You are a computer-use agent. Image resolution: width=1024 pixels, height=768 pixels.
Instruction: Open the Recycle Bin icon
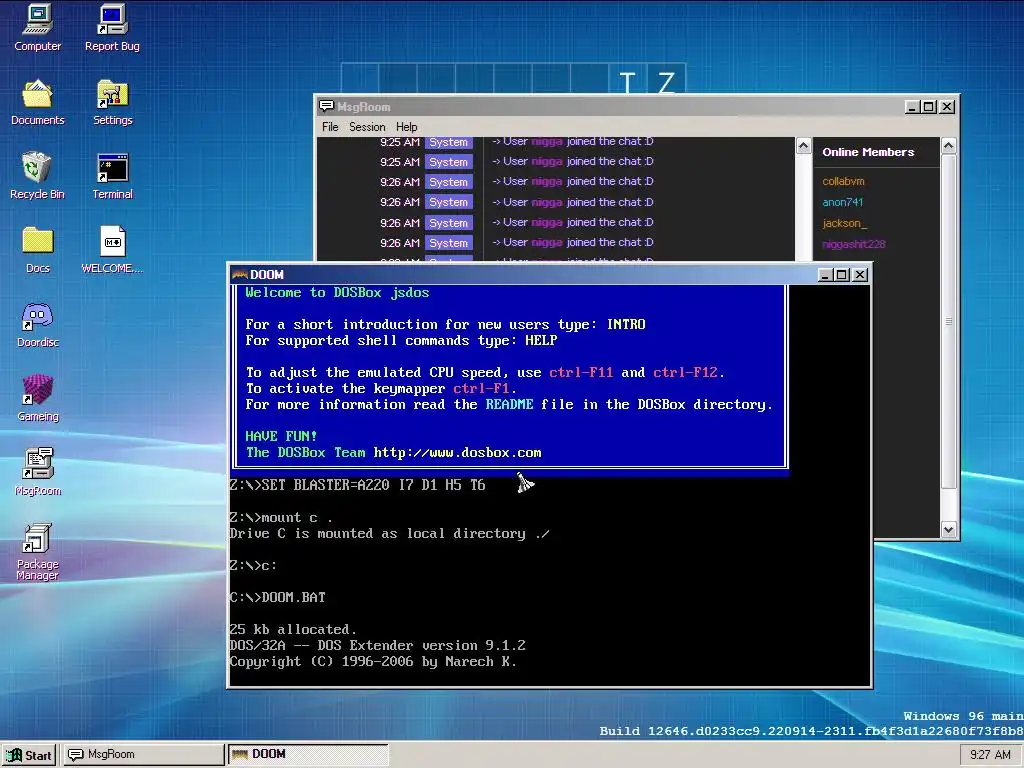tap(37, 176)
